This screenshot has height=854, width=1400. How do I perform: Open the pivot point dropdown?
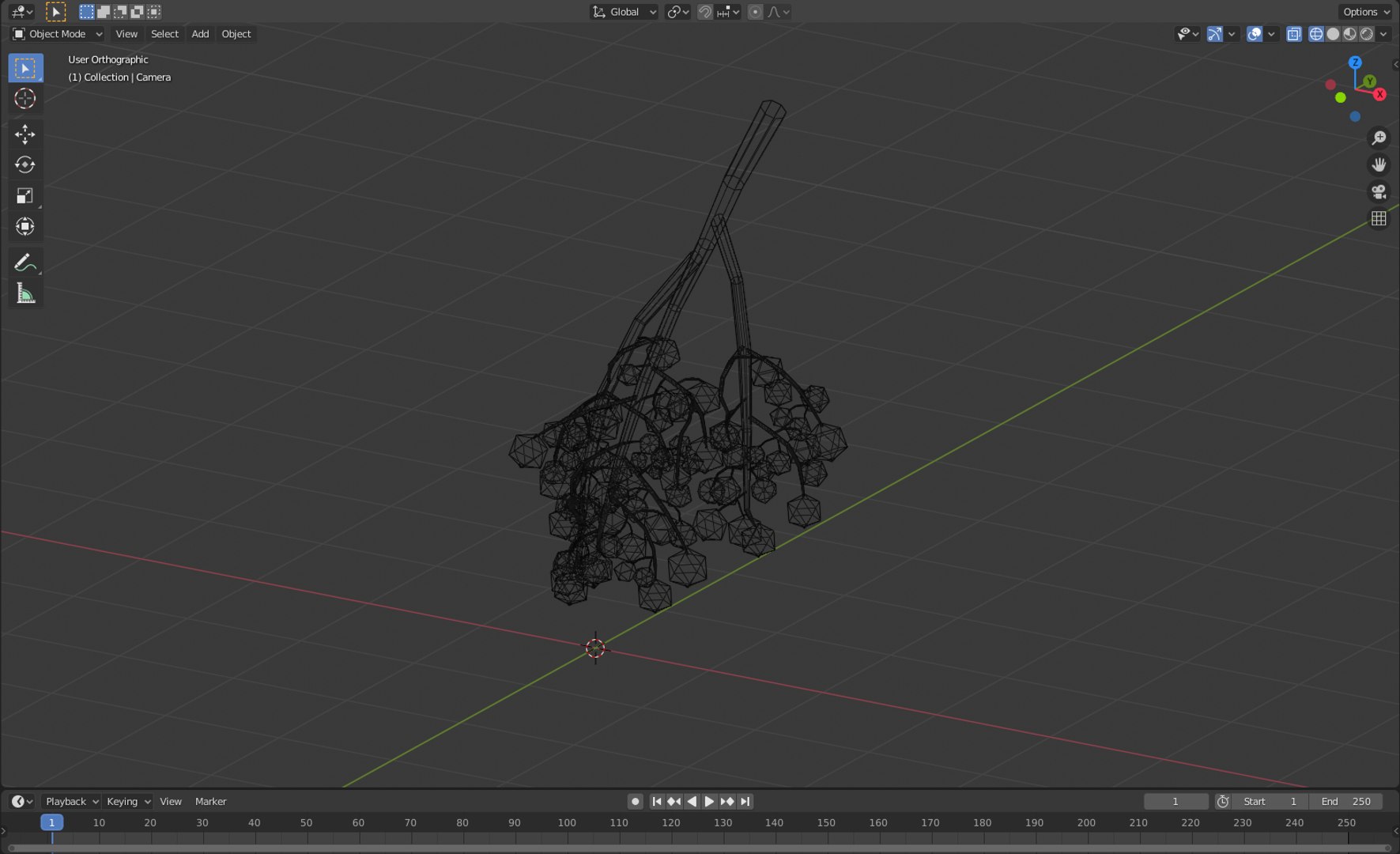coord(677,12)
